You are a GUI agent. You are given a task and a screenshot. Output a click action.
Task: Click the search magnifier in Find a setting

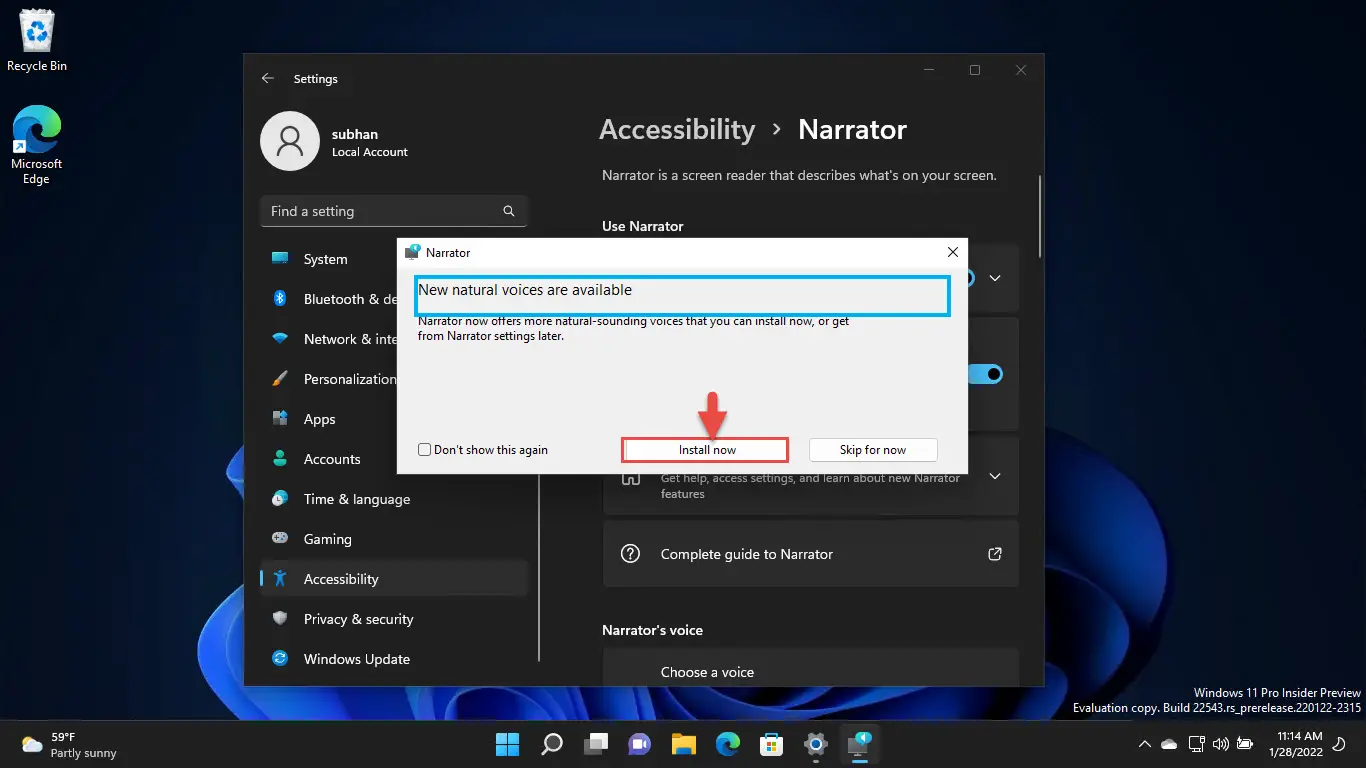click(x=509, y=211)
